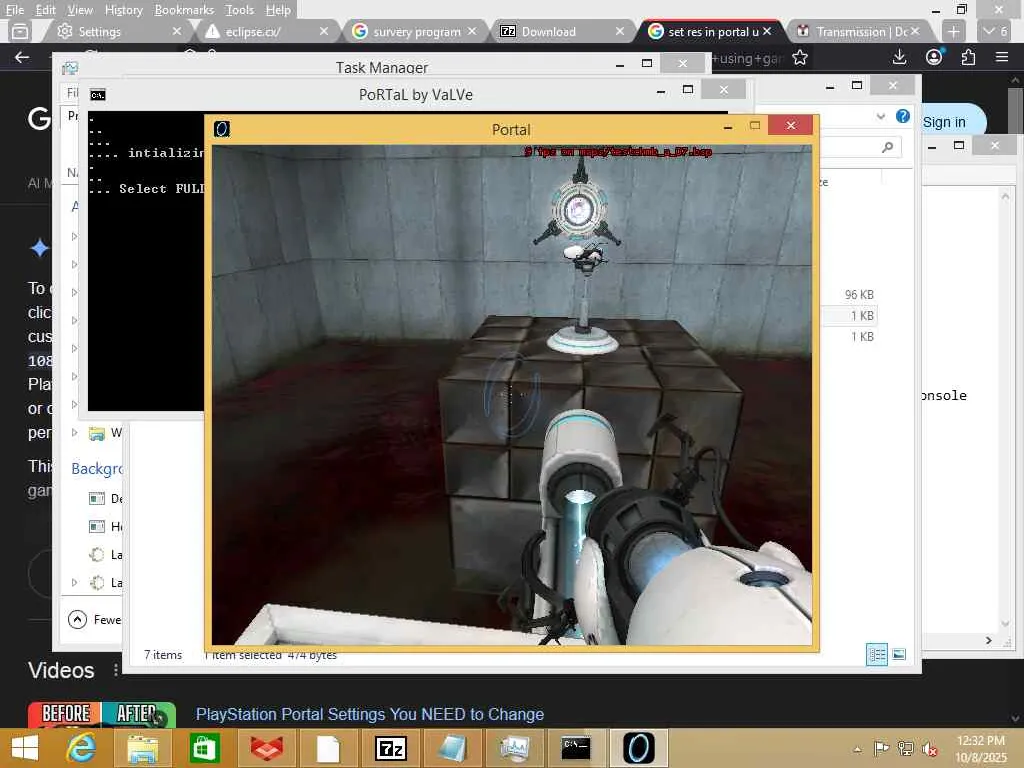Open File Explorer from the taskbar
This screenshot has width=1024, height=768.
point(142,748)
